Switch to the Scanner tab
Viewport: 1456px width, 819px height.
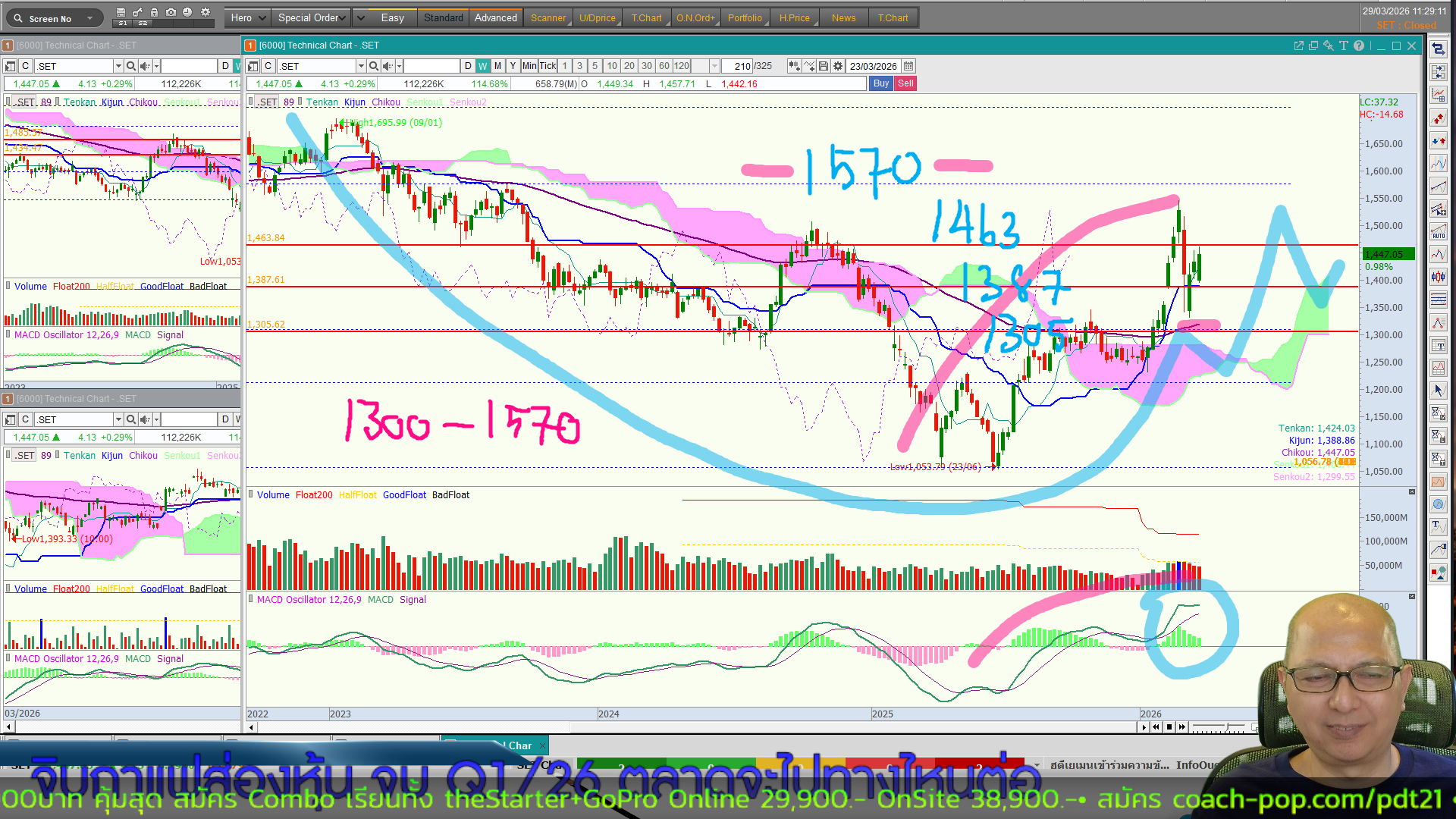click(x=548, y=17)
